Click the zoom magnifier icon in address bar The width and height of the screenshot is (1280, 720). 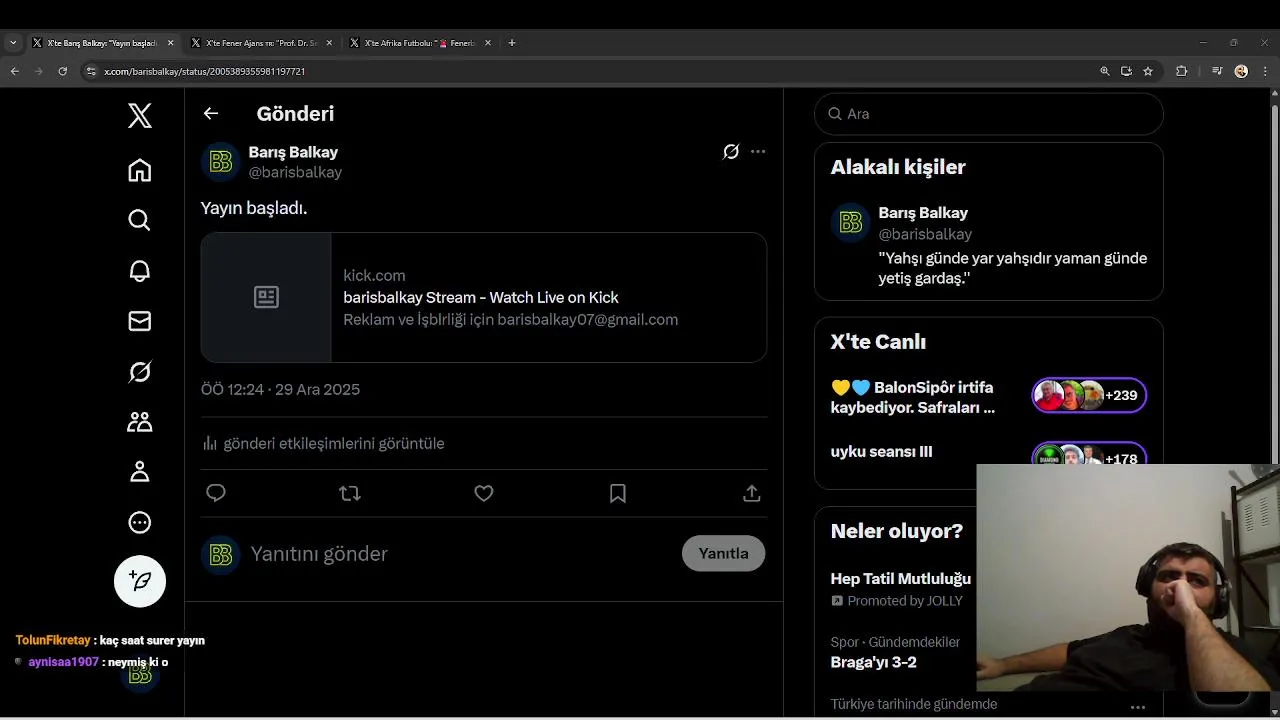click(x=1105, y=71)
